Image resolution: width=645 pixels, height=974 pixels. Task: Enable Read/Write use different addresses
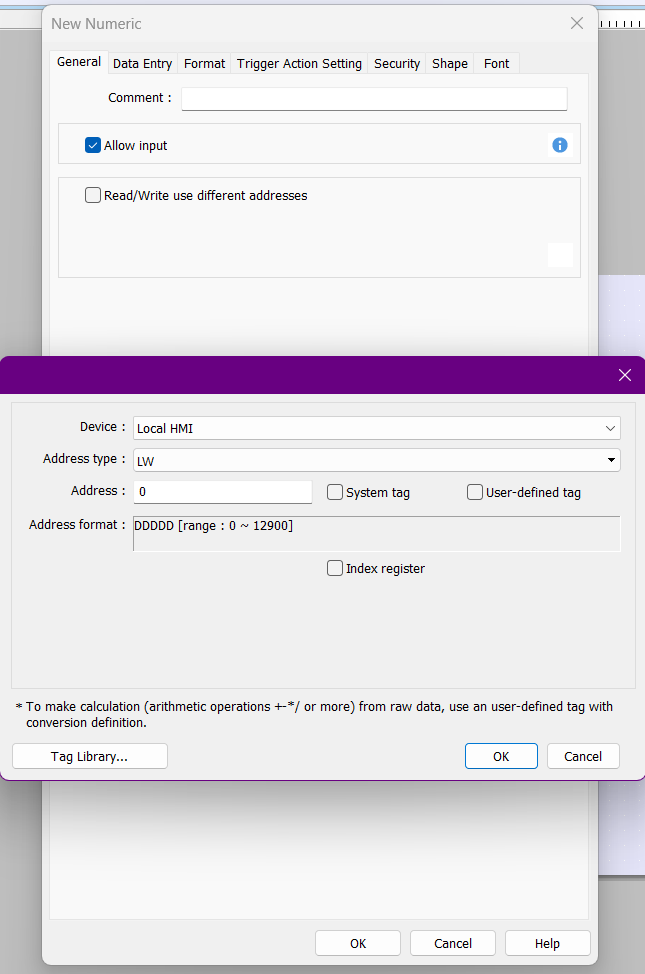[94, 196]
